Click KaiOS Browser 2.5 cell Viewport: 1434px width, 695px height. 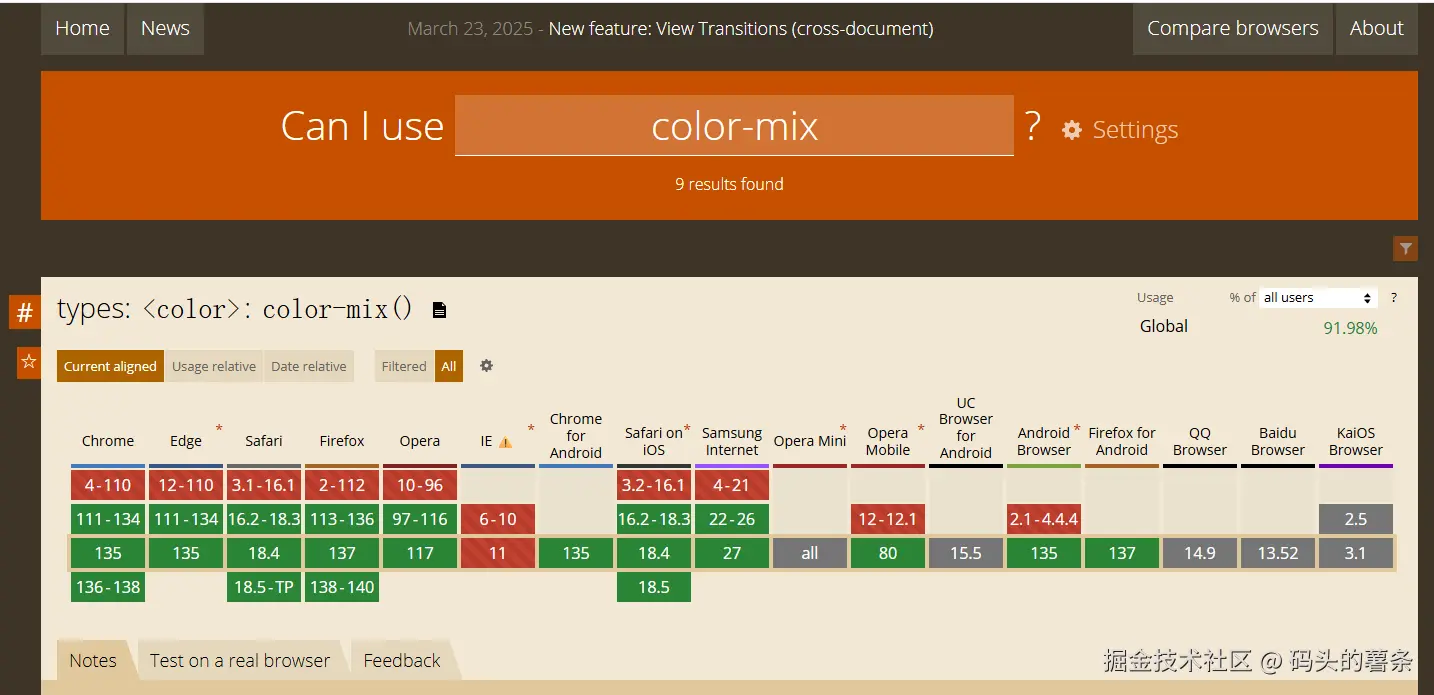pyautogui.click(x=1356, y=519)
